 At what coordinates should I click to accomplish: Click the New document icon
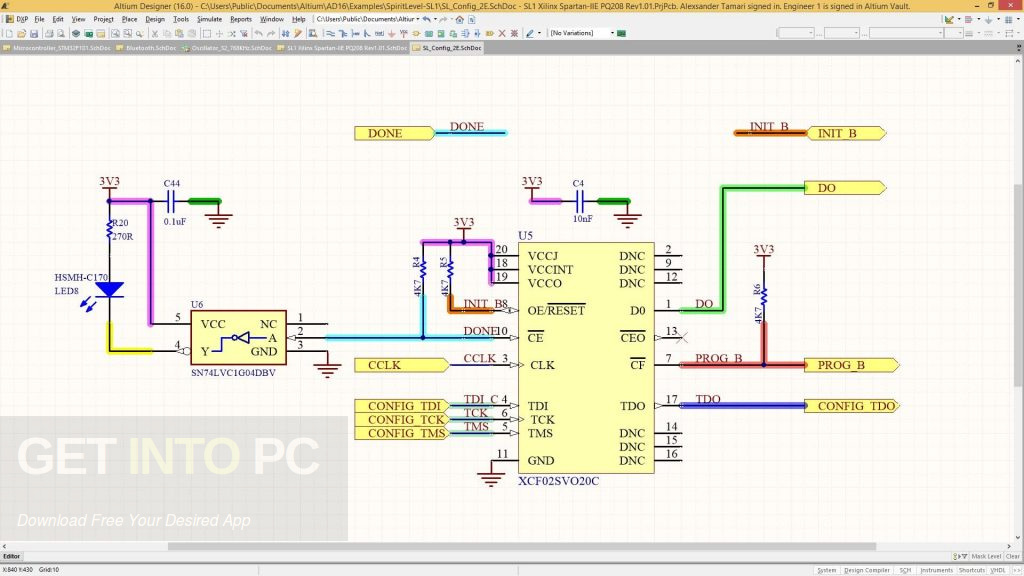click(x=10, y=33)
